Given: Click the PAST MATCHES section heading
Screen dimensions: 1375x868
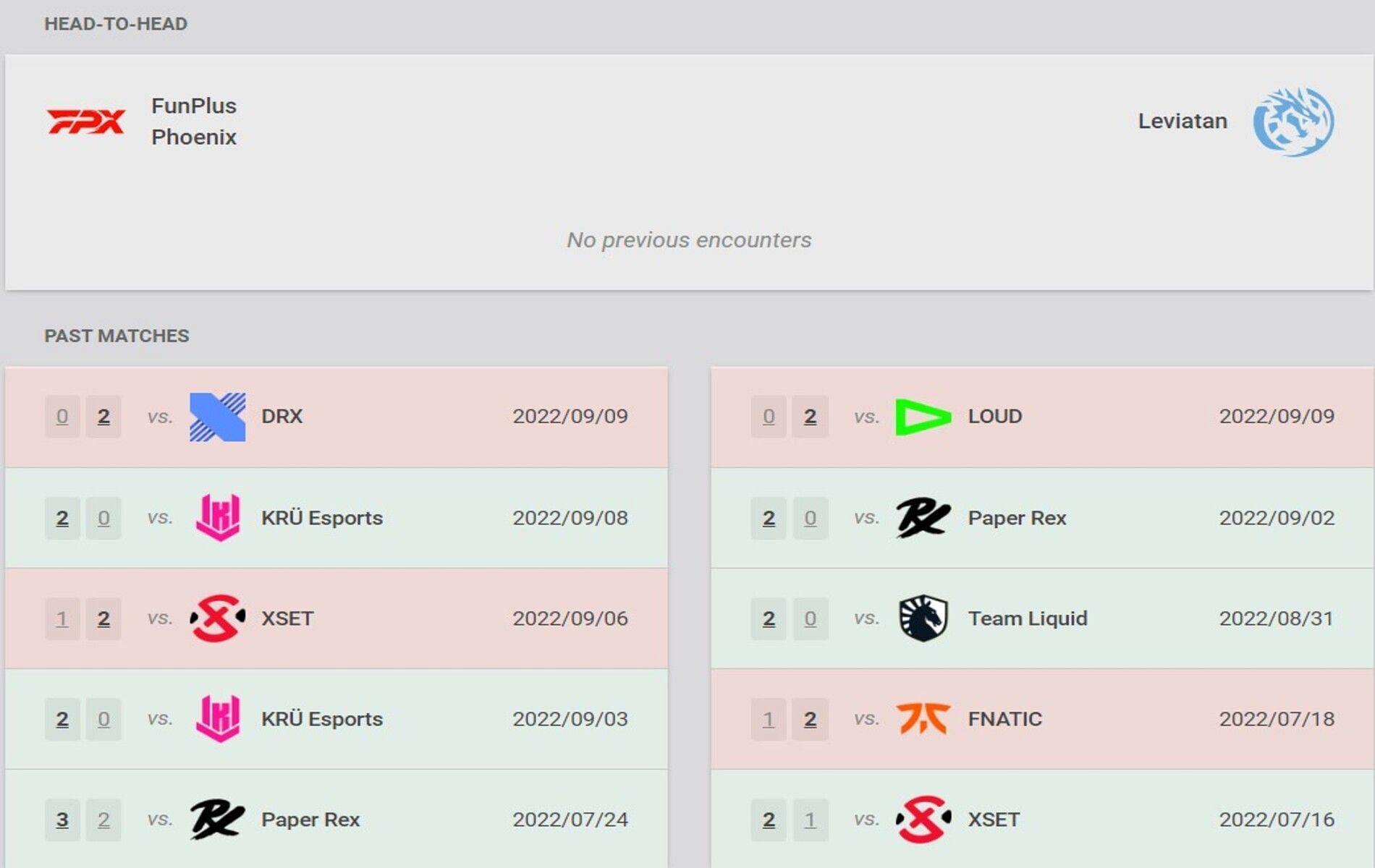Looking at the screenshot, I should coord(117,336).
